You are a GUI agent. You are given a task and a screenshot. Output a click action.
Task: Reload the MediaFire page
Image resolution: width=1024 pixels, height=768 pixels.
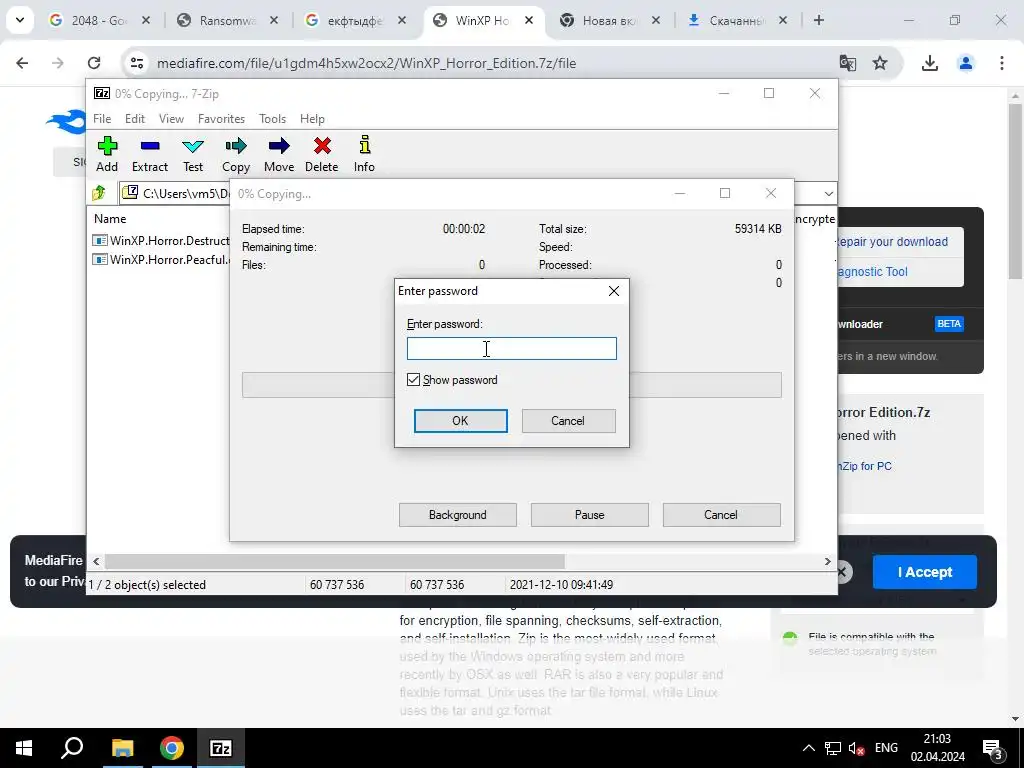pyautogui.click(x=94, y=63)
